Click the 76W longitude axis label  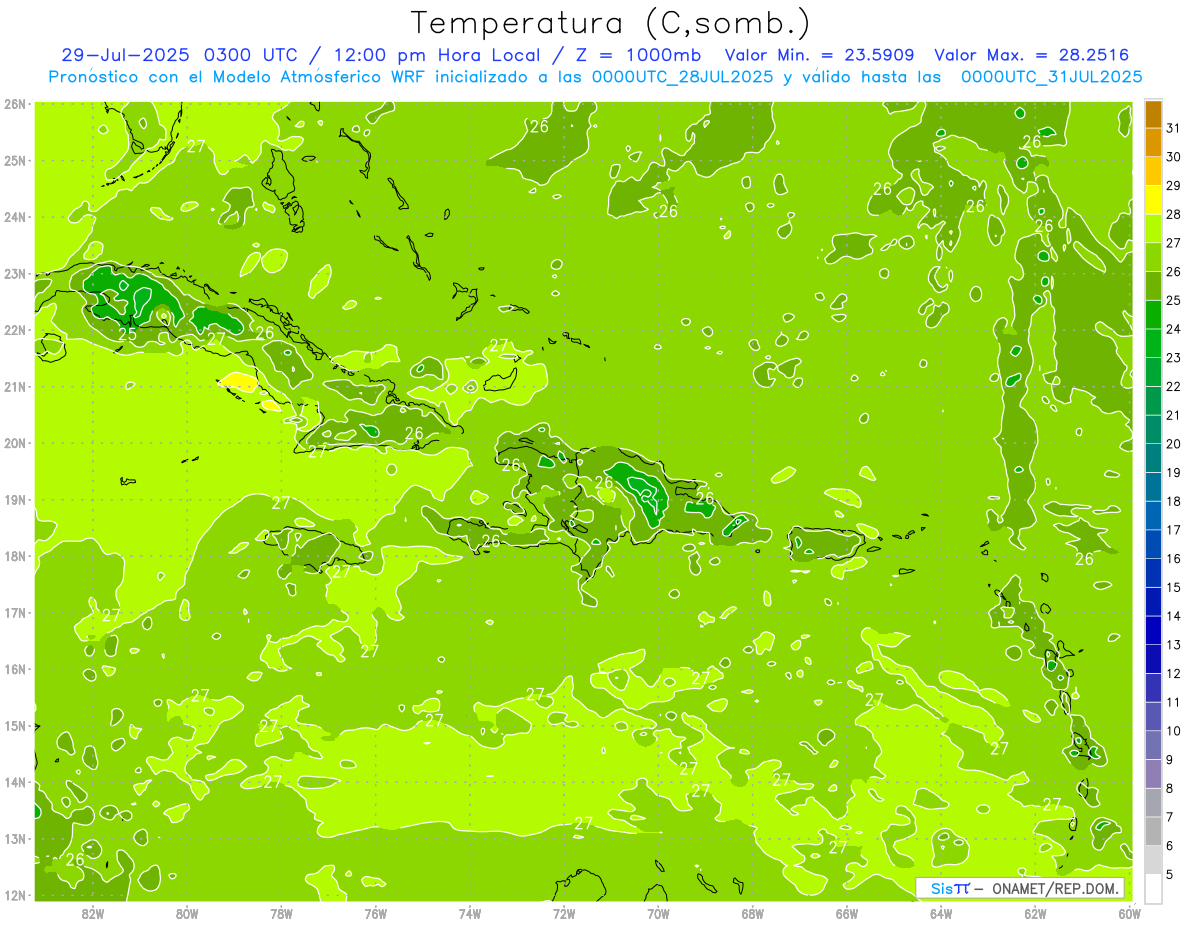point(375,913)
